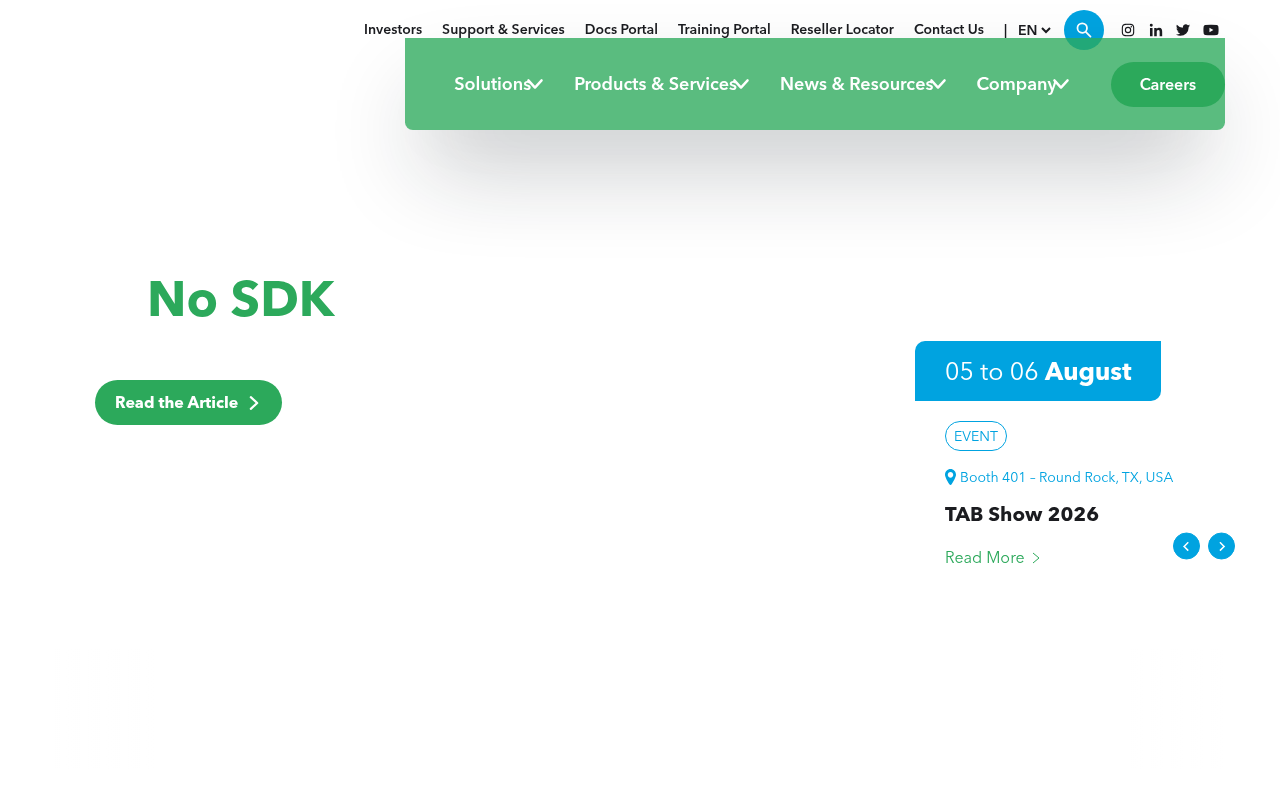Visit the Docs Portal link
Image resolution: width=1280 pixels, height=800 pixels.
pyautogui.click(x=621, y=29)
